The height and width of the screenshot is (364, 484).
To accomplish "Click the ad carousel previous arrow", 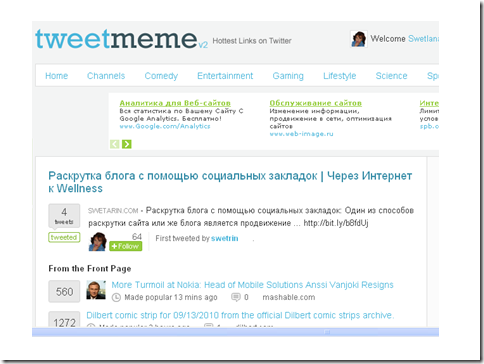I will (114, 144).
